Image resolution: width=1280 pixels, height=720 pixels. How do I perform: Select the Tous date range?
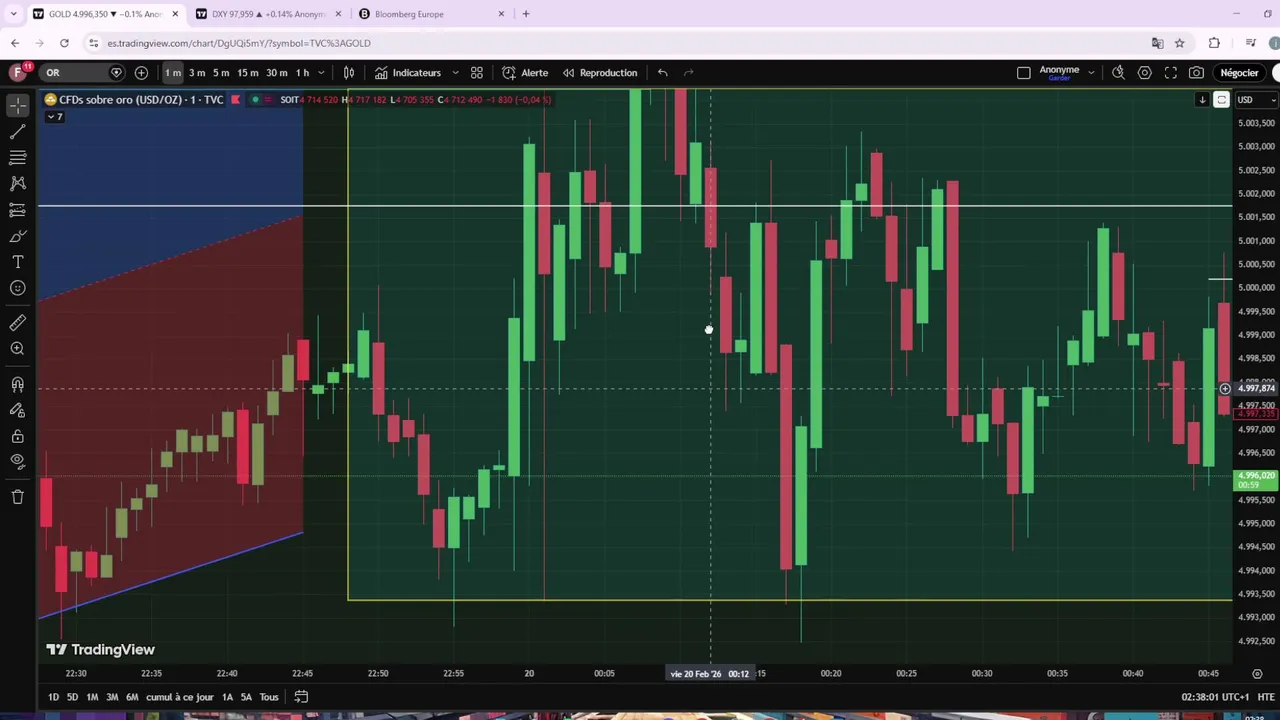tap(269, 697)
